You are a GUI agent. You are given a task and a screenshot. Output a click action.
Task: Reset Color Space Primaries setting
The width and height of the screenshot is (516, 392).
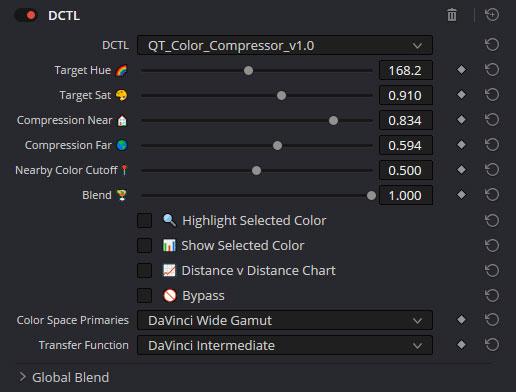(x=492, y=320)
